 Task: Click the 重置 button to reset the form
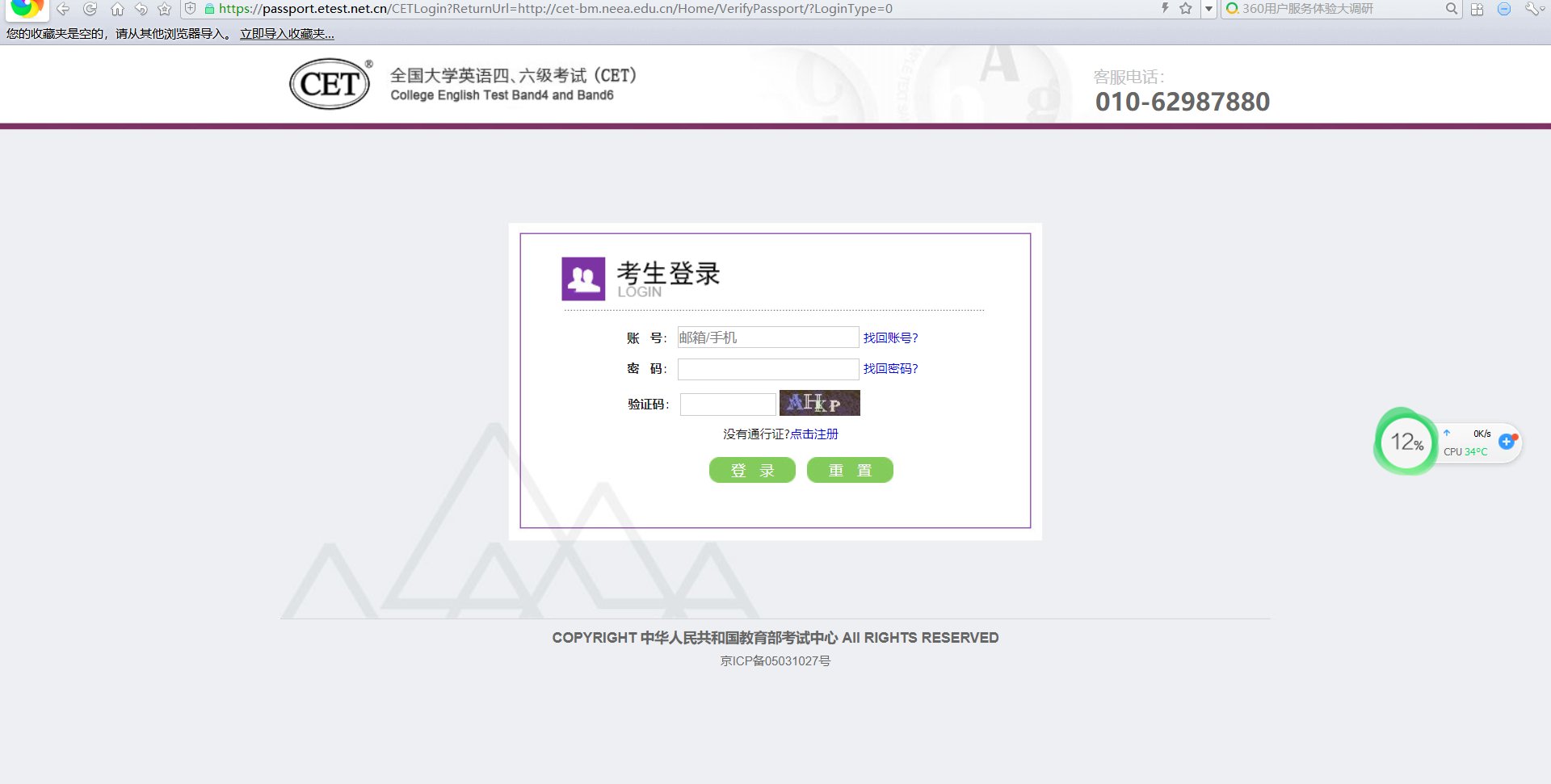(850, 469)
